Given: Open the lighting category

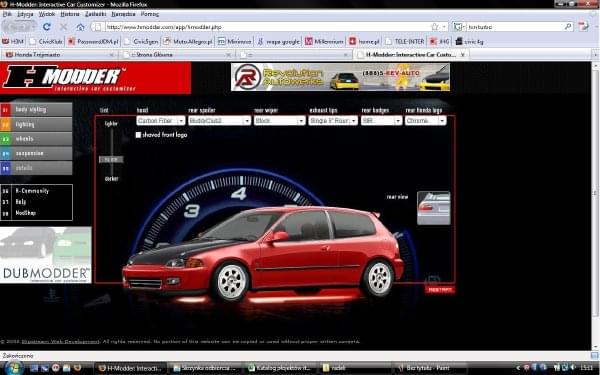Looking at the screenshot, I should pos(36,124).
